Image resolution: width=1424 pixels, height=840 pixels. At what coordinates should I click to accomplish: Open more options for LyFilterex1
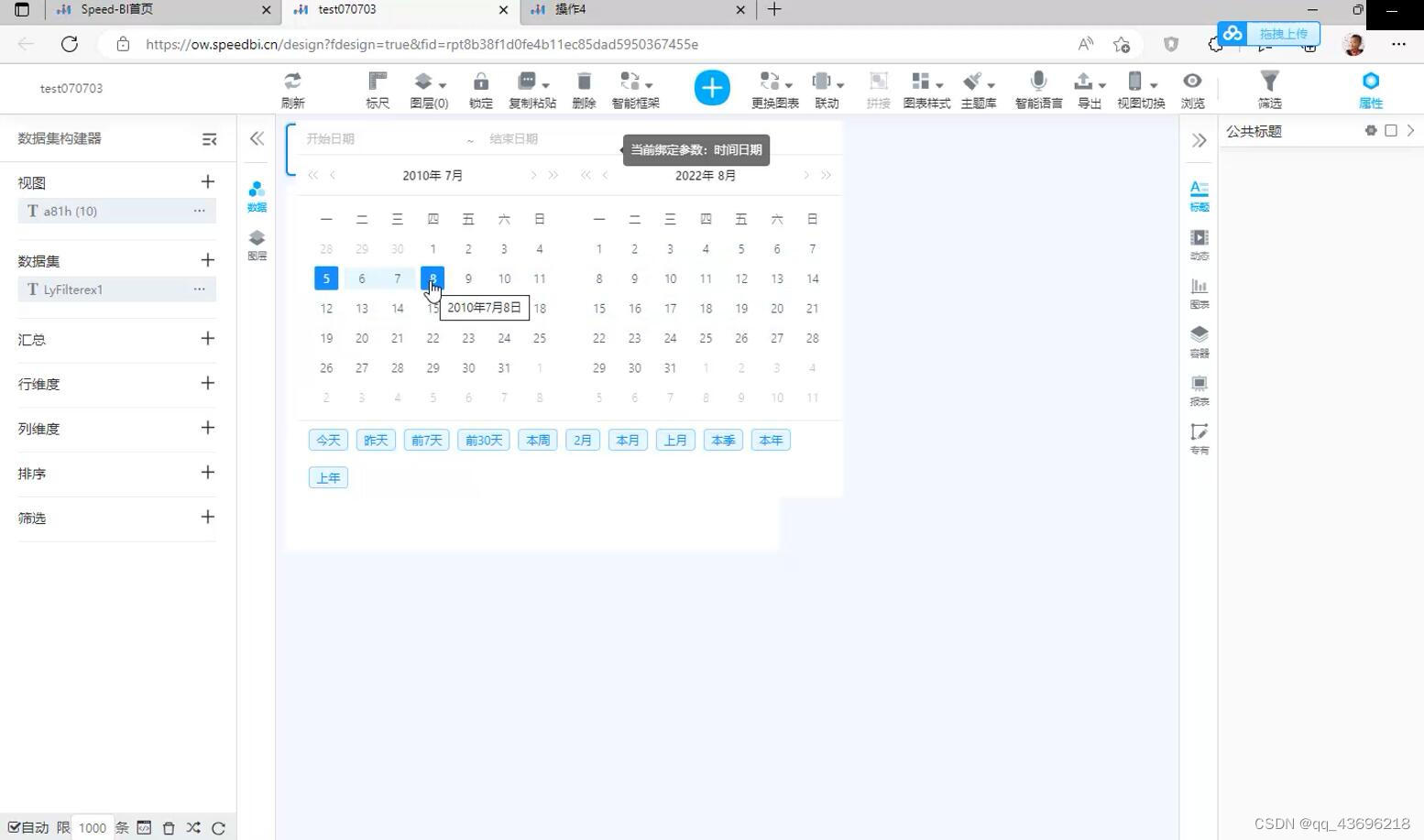[x=199, y=289]
